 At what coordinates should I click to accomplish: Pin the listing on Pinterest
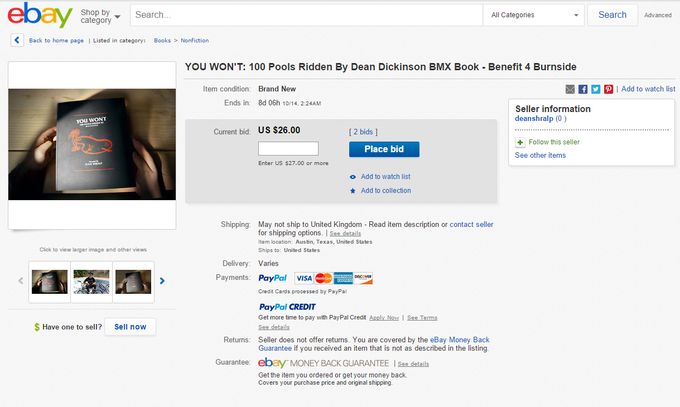[x=608, y=89]
